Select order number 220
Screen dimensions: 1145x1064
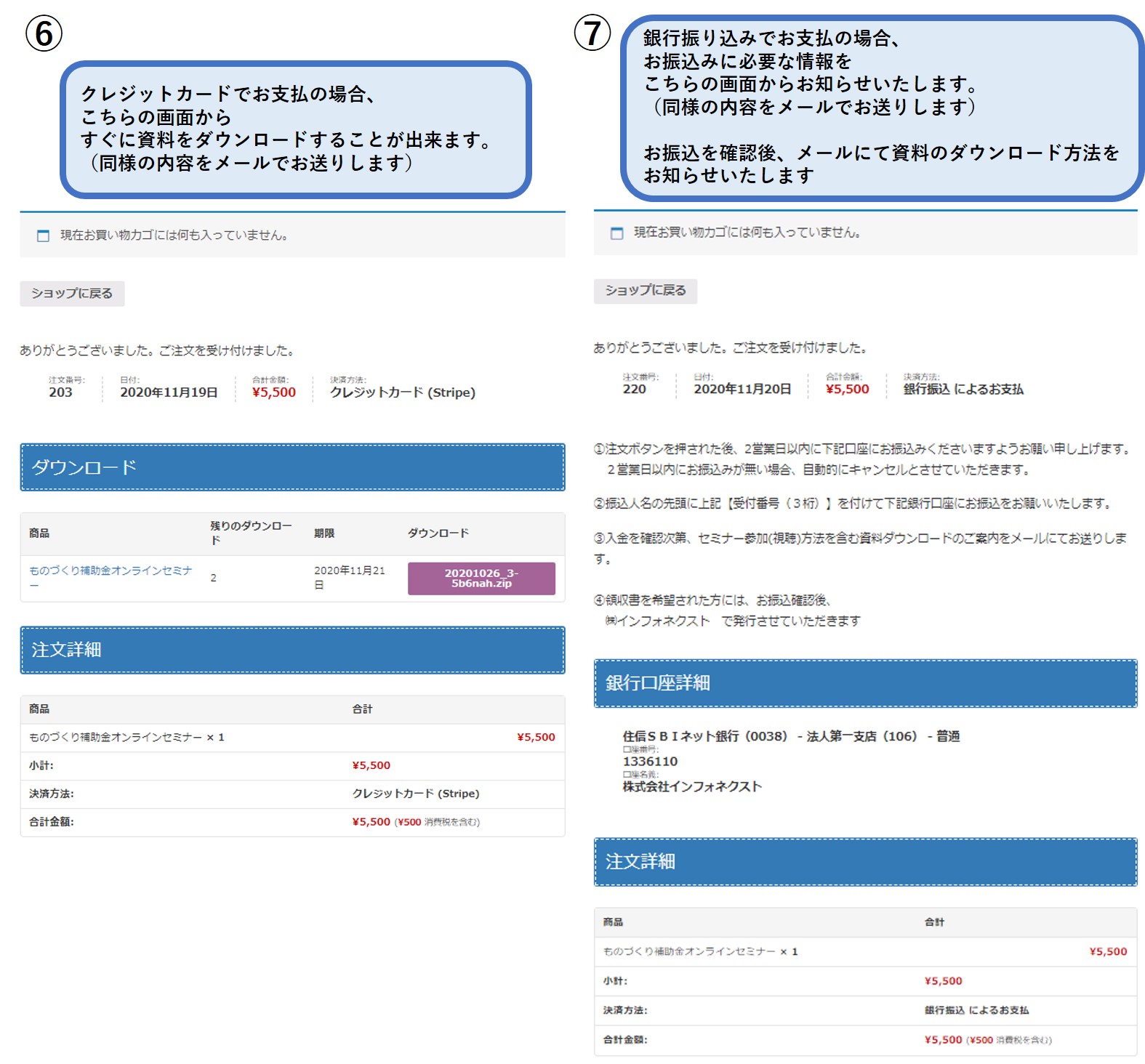pyautogui.click(x=634, y=390)
